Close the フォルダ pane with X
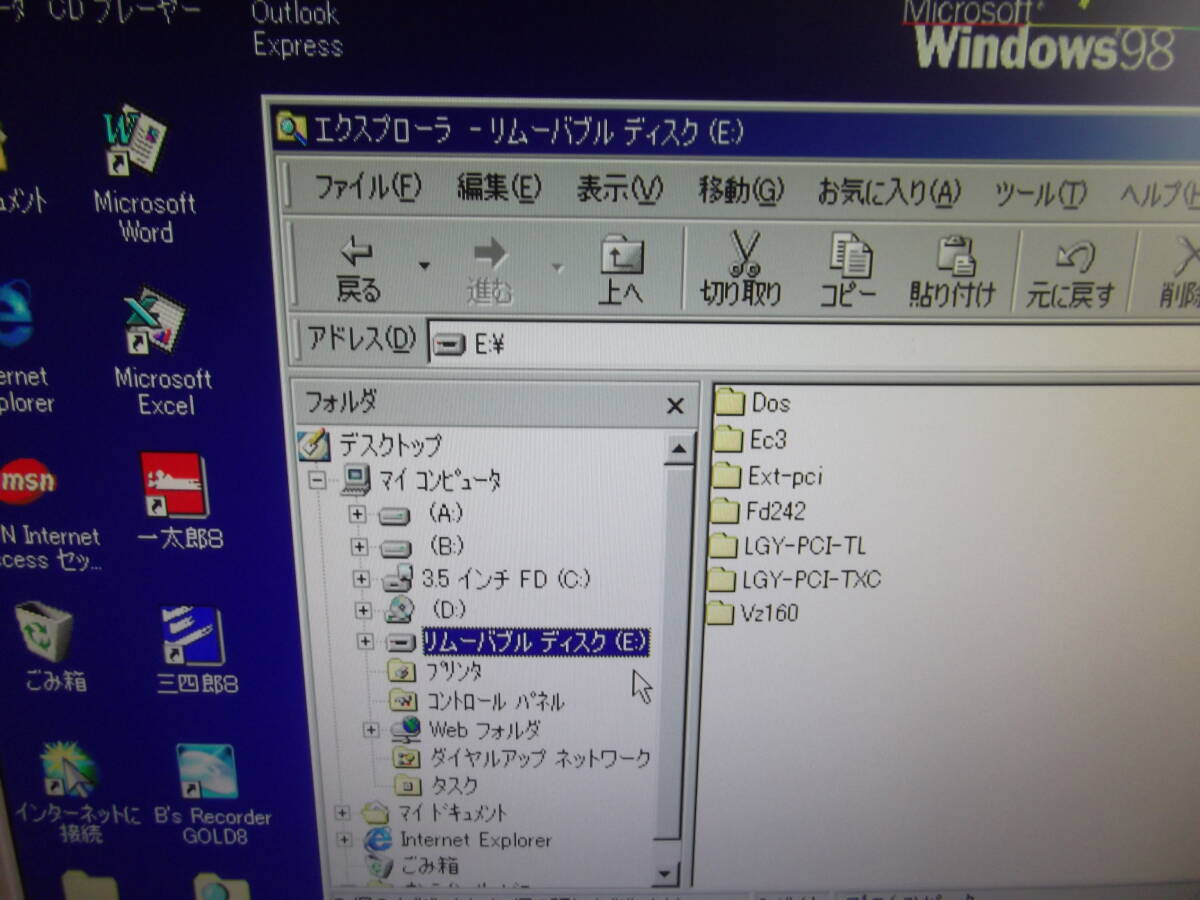 click(x=675, y=406)
